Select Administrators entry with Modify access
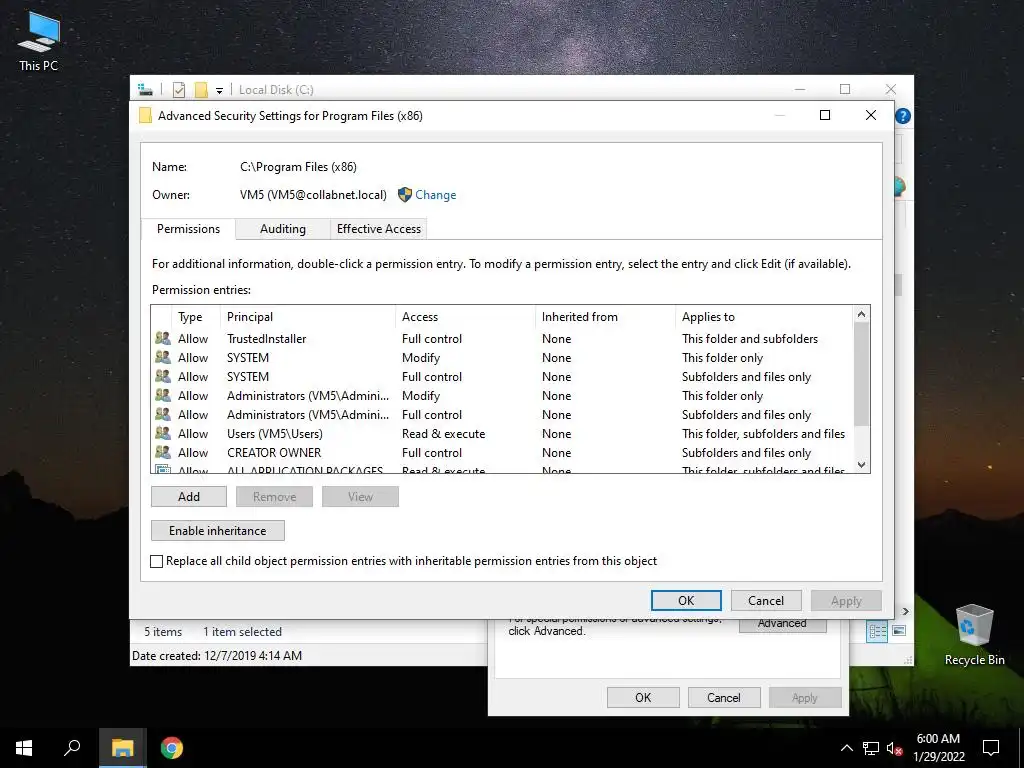This screenshot has width=1024, height=768. [x=502, y=395]
